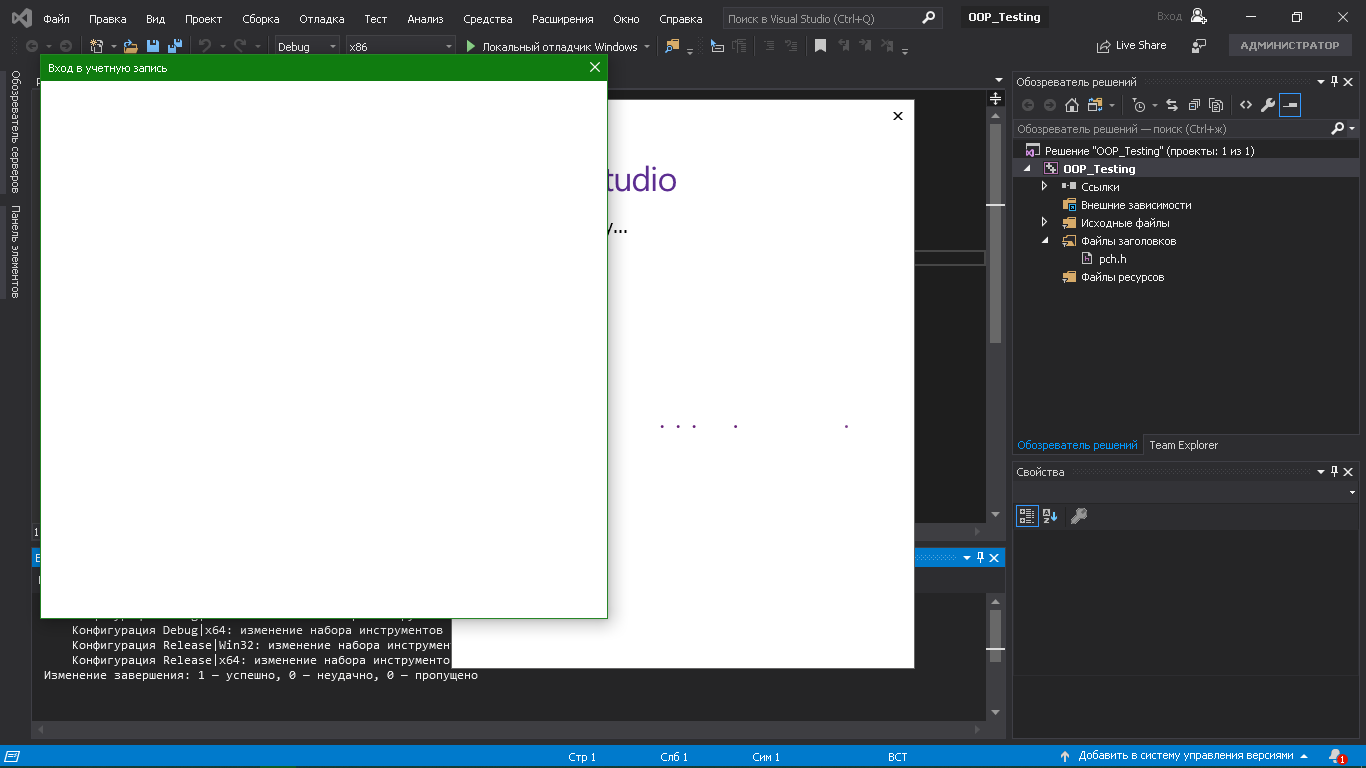Click the Sync with Active Document arrows
1366x768 pixels.
click(x=1172, y=105)
